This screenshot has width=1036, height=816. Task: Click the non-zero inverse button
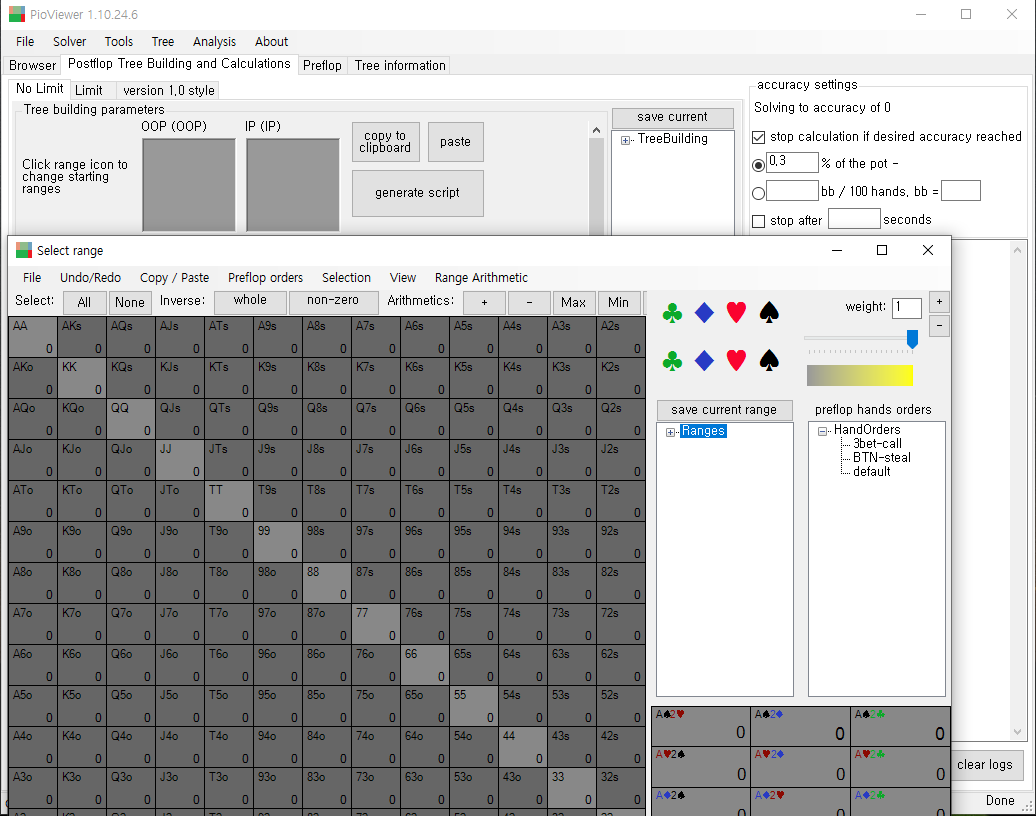tap(333, 301)
